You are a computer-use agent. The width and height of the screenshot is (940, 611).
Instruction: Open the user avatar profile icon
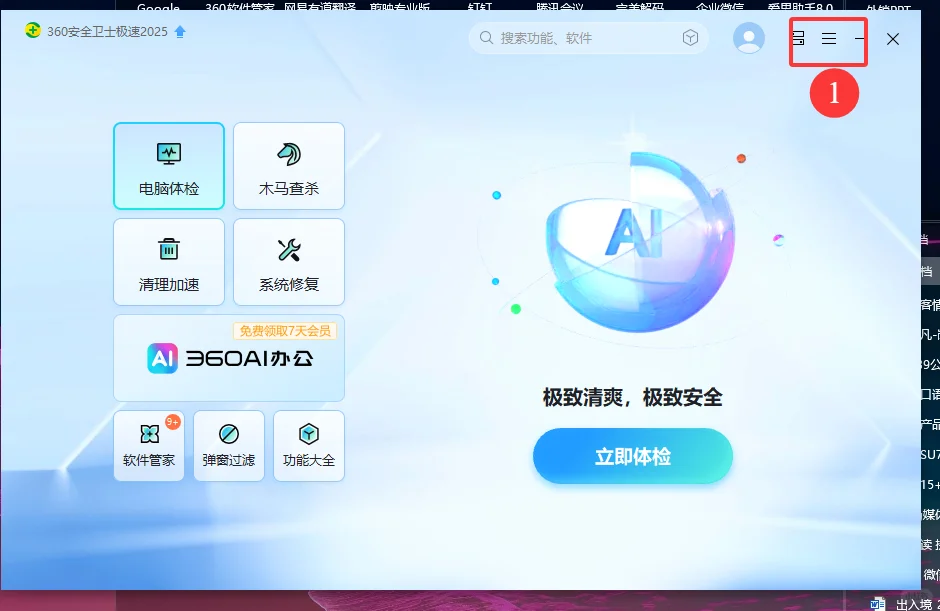pyautogui.click(x=748, y=37)
